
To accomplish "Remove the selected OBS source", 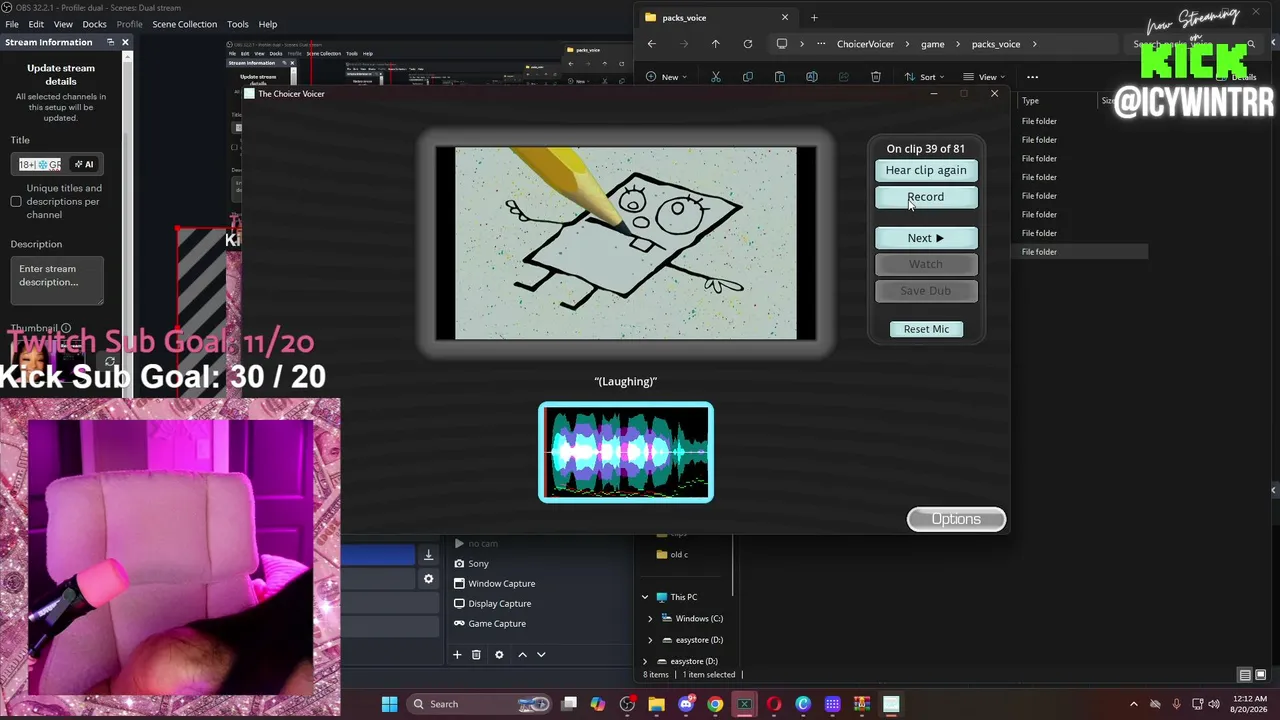I will (x=476, y=655).
